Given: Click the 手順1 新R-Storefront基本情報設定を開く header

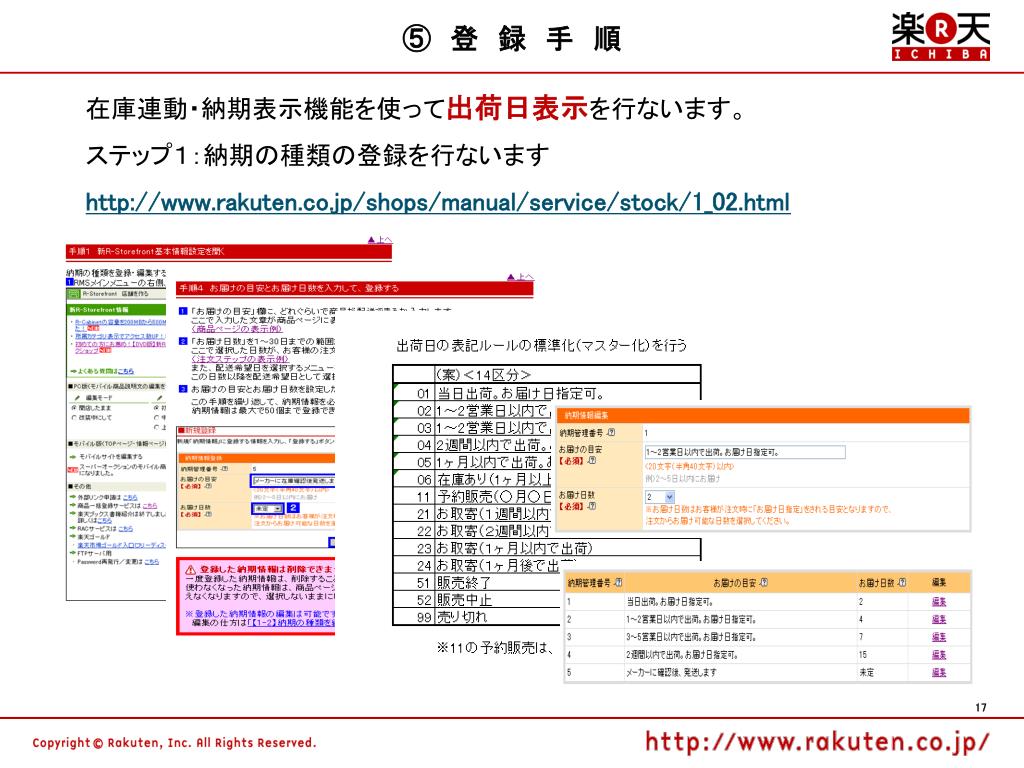Looking at the screenshot, I should [x=229, y=251].
